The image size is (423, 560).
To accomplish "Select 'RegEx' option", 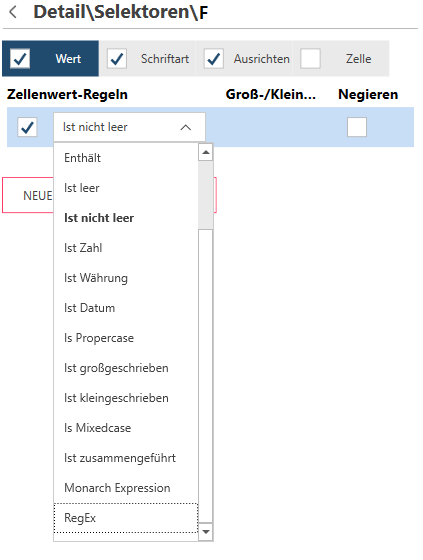I will point(126,518).
